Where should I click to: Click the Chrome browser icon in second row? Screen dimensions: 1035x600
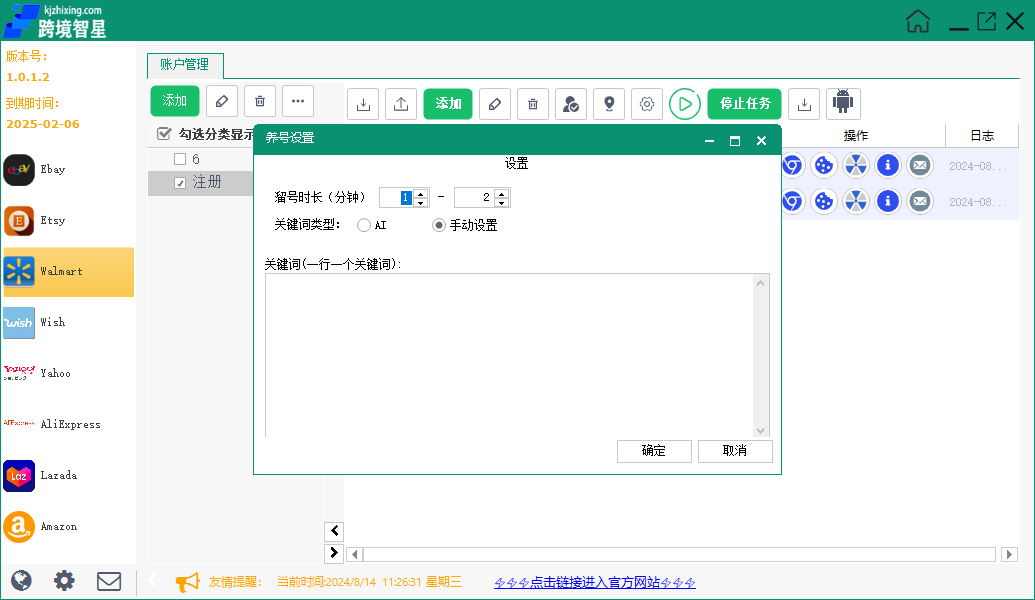click(x=792, y=201)
